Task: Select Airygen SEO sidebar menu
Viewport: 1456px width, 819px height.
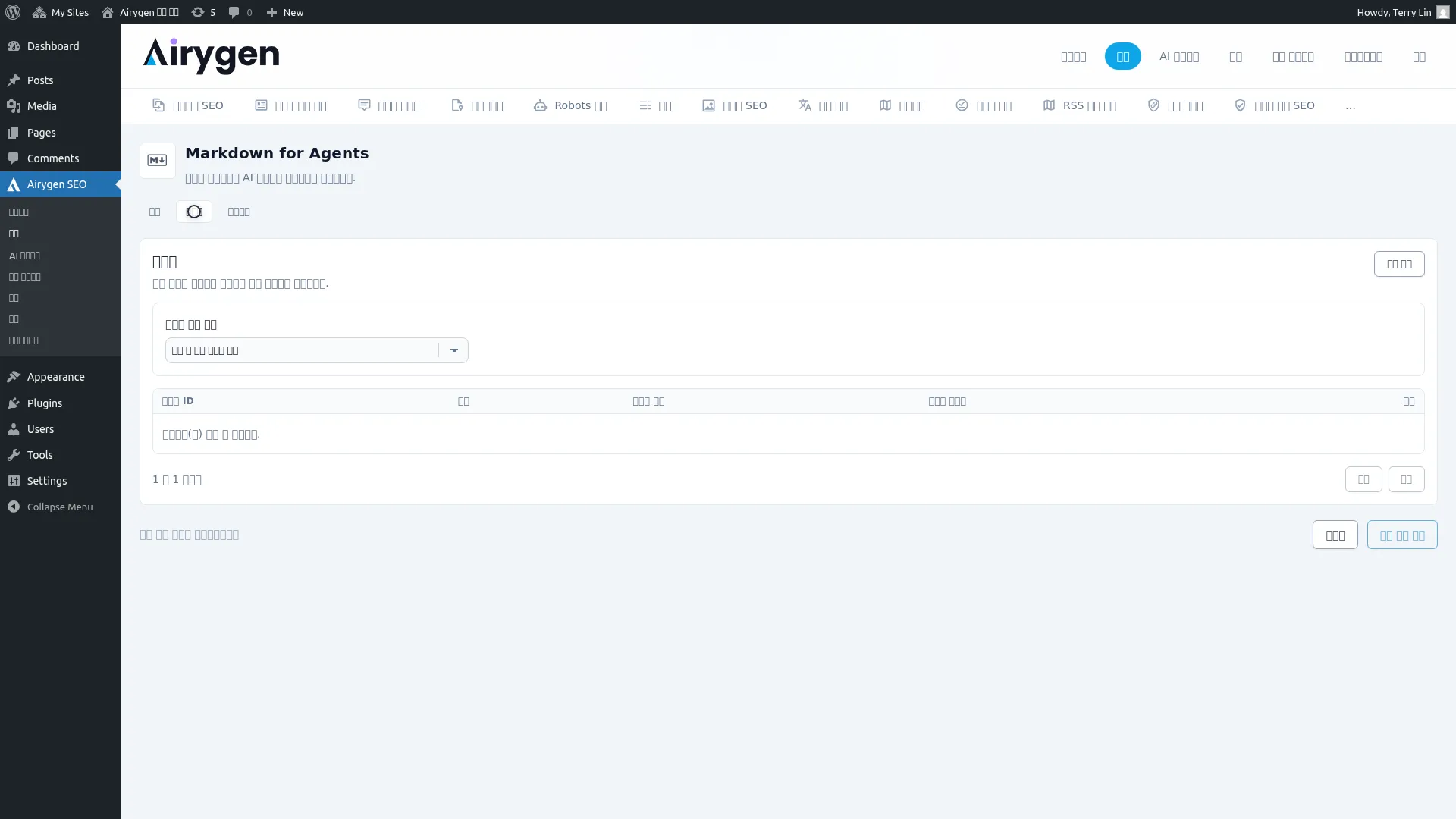Action: pos(61,184)
